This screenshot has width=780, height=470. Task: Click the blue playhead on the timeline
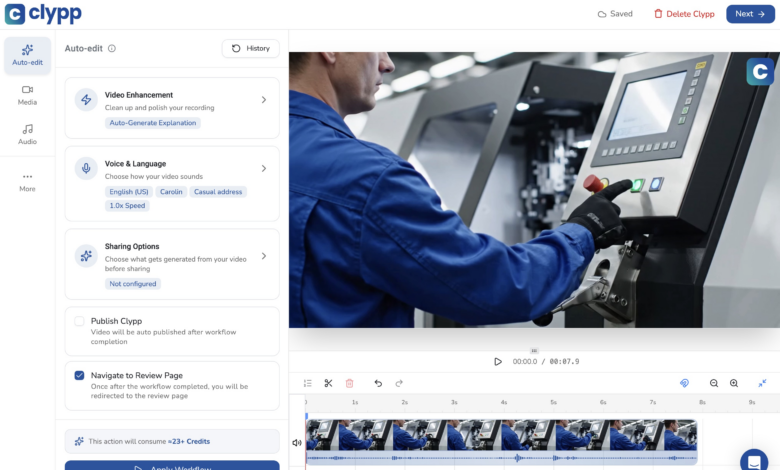tap(306, 416)
